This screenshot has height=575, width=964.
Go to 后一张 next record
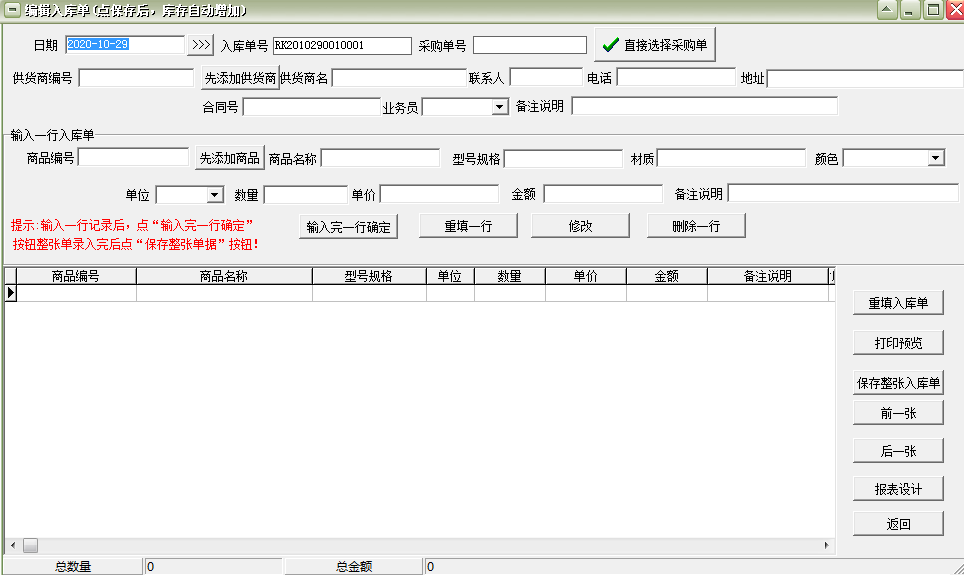898,451
